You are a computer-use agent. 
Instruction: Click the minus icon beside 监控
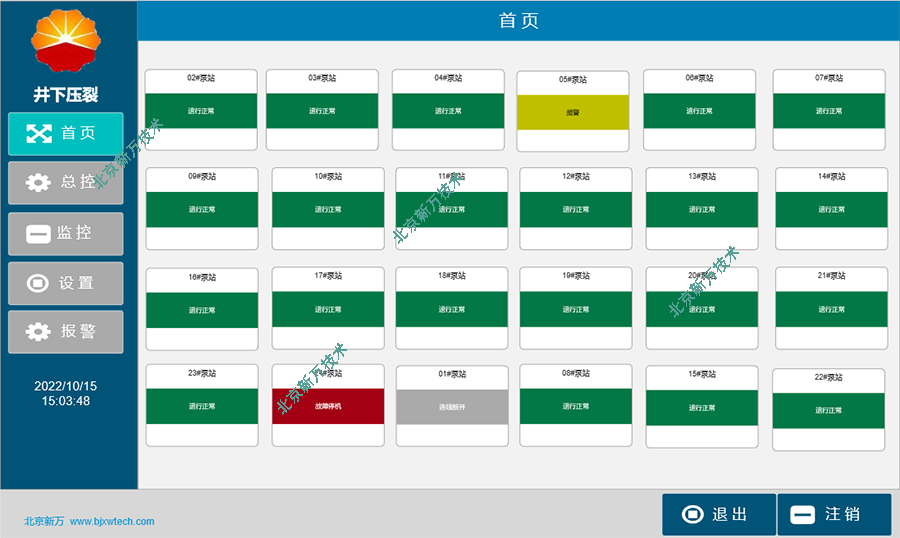pos(38,233)
